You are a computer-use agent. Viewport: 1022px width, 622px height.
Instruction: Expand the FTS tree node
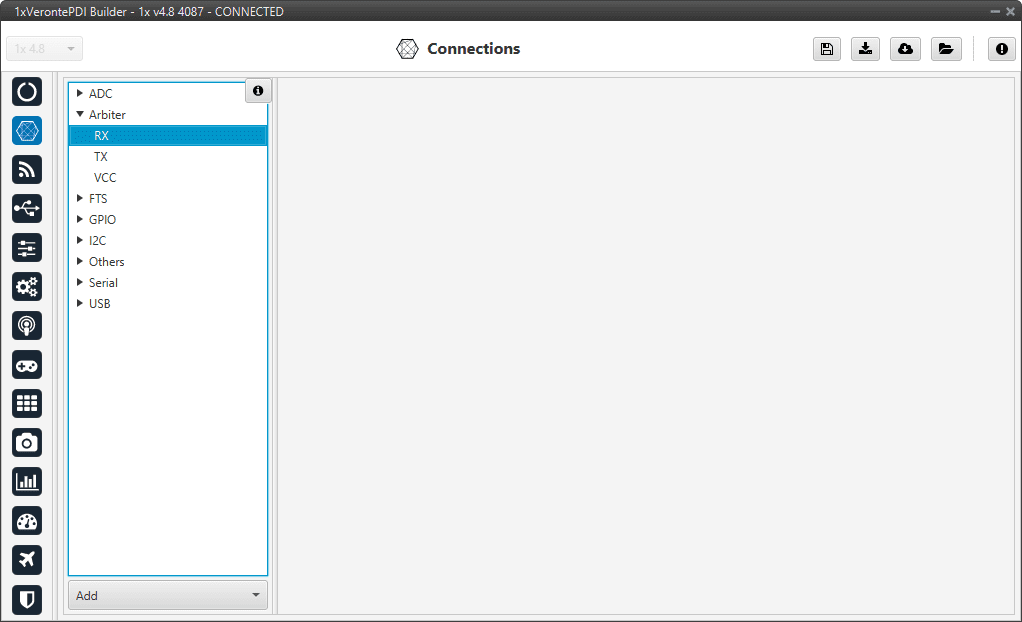coord(80,198)
